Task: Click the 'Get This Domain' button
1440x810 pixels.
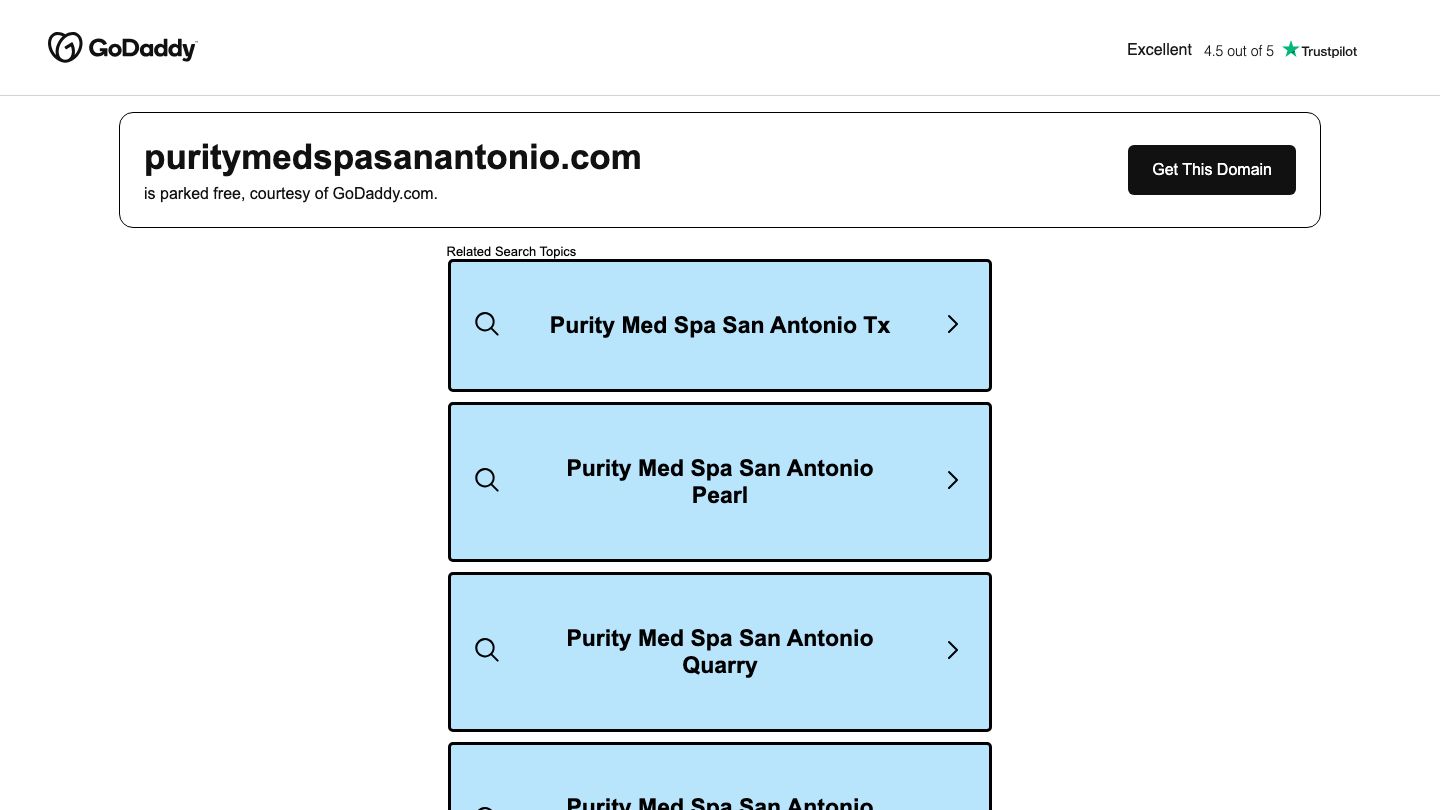Action: coord(1211,169)
